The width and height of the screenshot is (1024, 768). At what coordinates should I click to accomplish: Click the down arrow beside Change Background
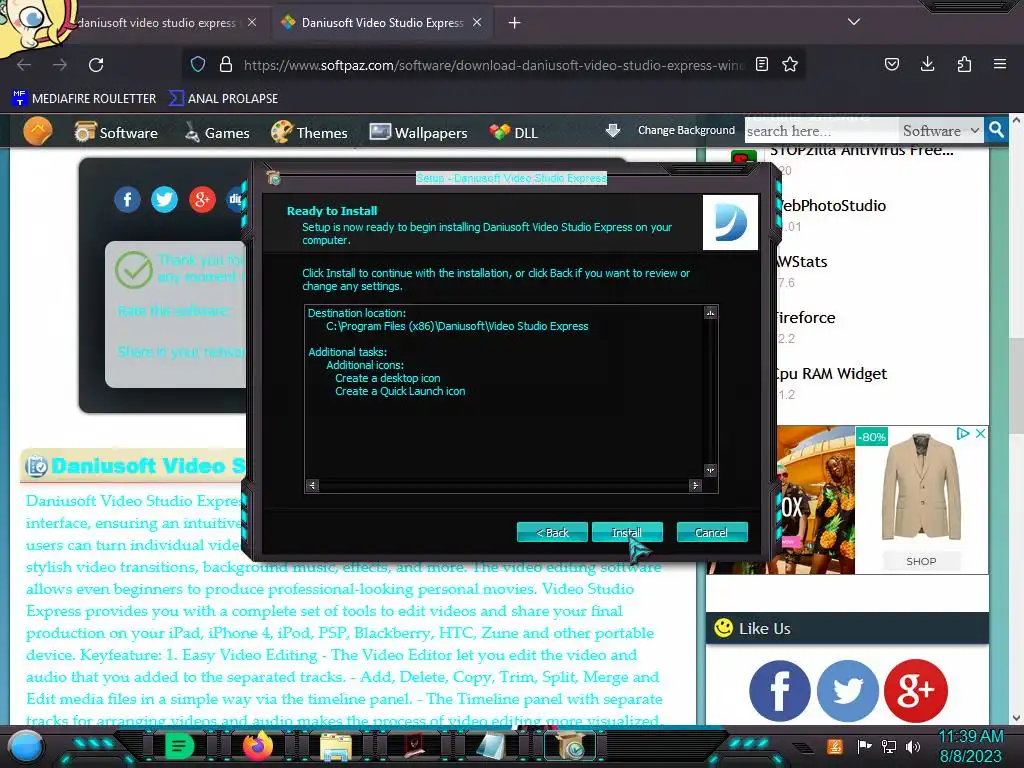tap(613, 131)
